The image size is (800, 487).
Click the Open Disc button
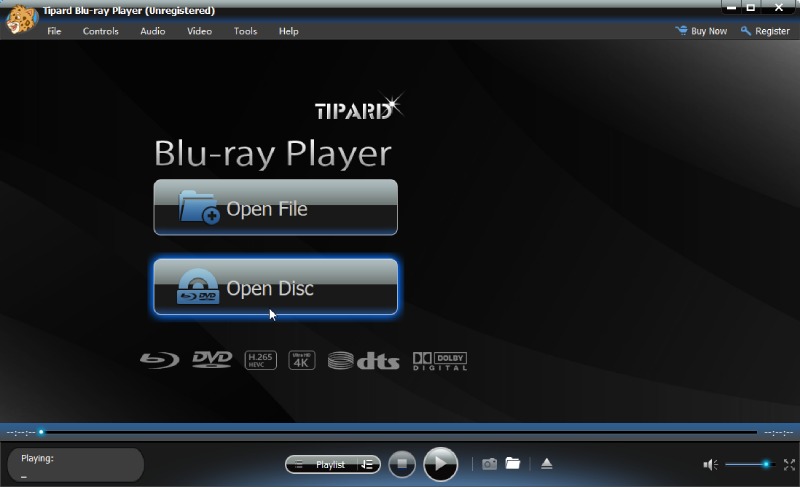pos(276,287)
